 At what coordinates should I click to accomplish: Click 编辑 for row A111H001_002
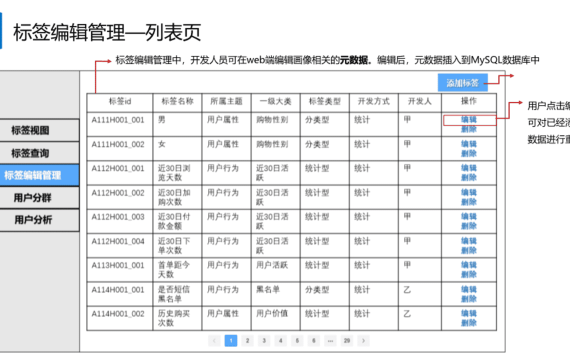(469, 144)
